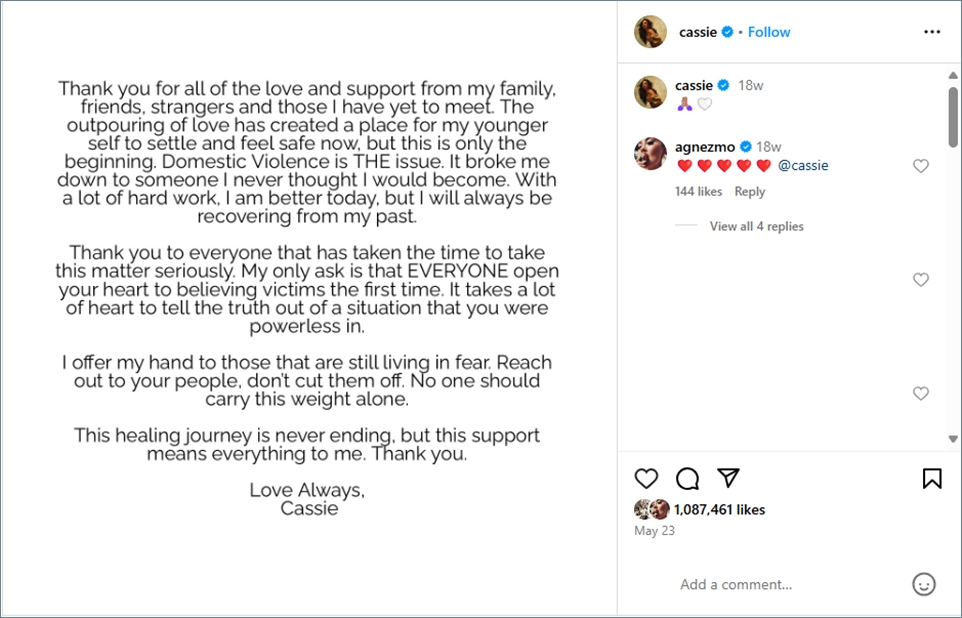Open the three-dot options menu
The image size is (962, 618).
pyautogui.click(x=932, y=31)
